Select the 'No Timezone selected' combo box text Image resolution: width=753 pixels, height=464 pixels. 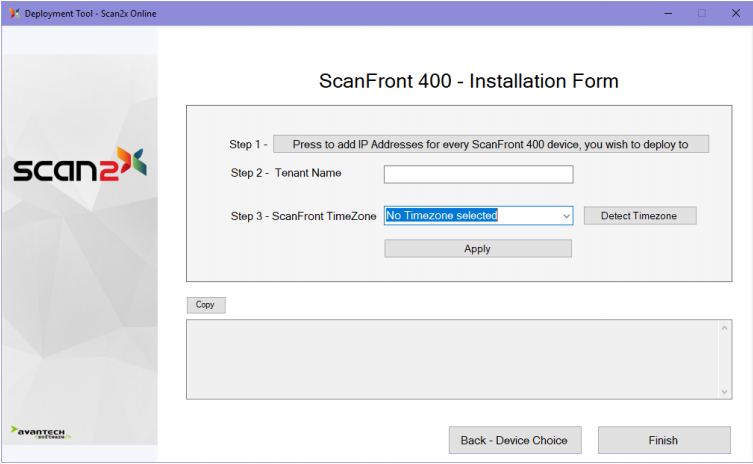470,216
